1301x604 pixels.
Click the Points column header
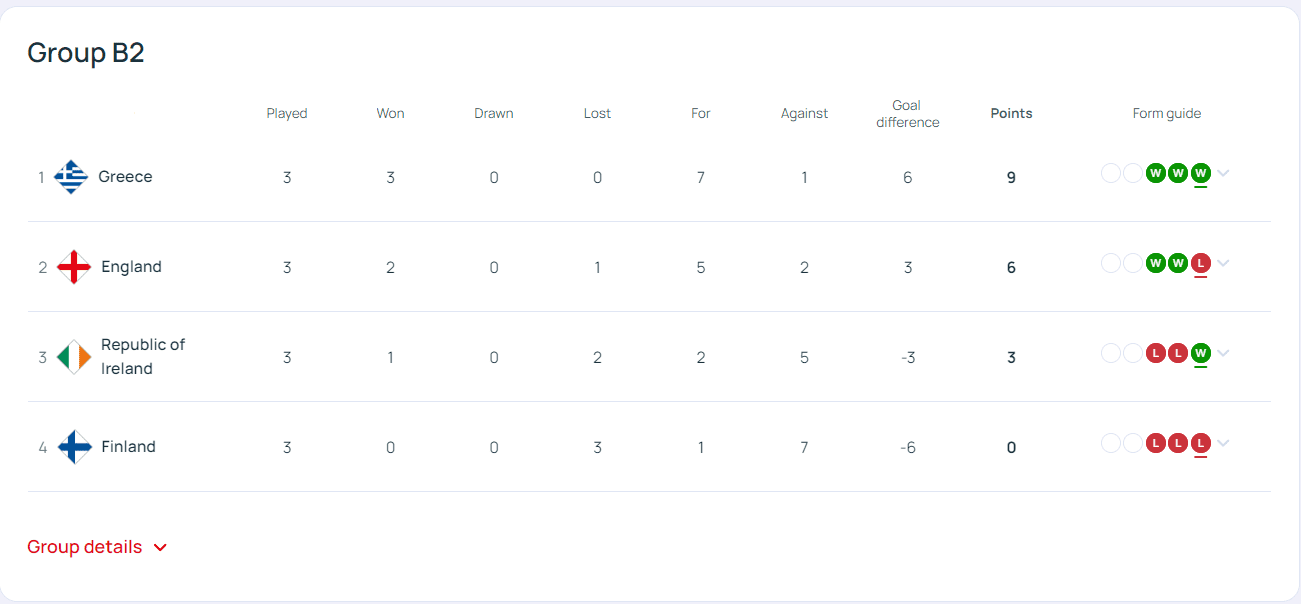[x=1011, y=113]
